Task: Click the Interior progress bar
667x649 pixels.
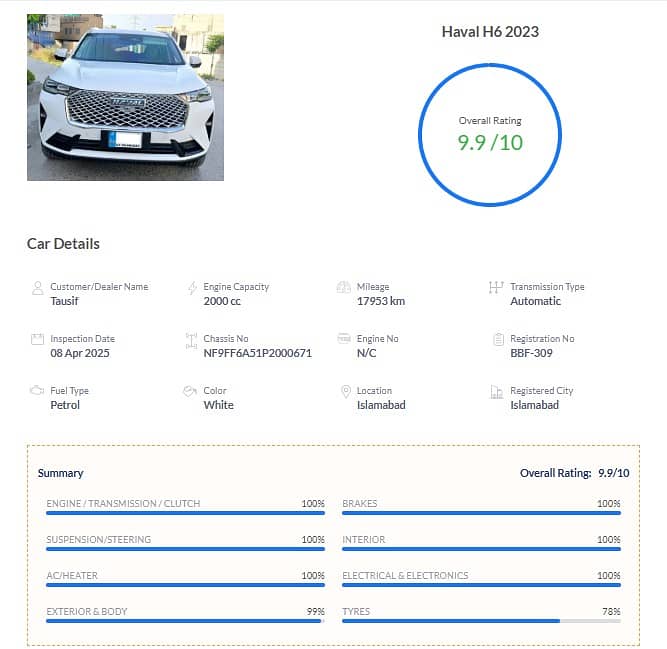Action: 482,549
